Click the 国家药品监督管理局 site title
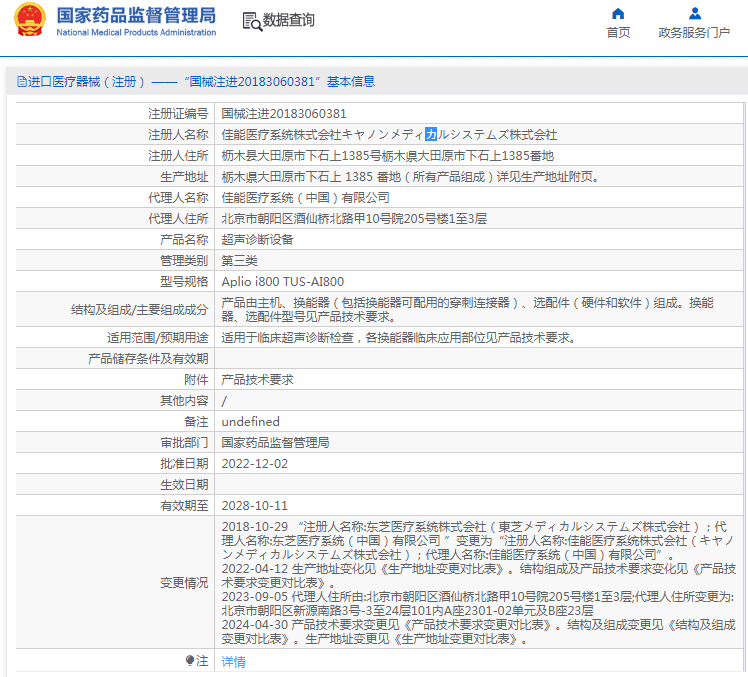The width and height of the screenshot is (748, 677). pyautogui.click(x=135, y=15)
